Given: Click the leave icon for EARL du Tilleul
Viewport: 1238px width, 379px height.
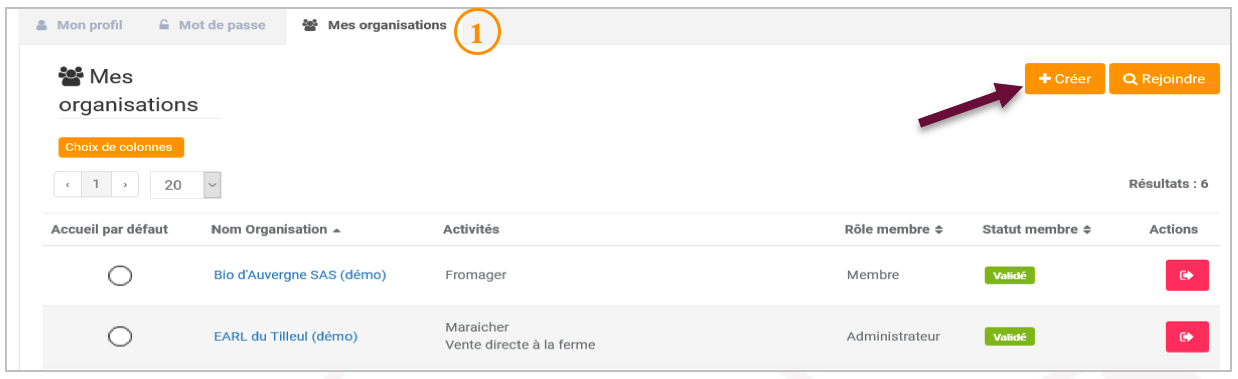Looking at the screenshot, I should [1187, 337].
